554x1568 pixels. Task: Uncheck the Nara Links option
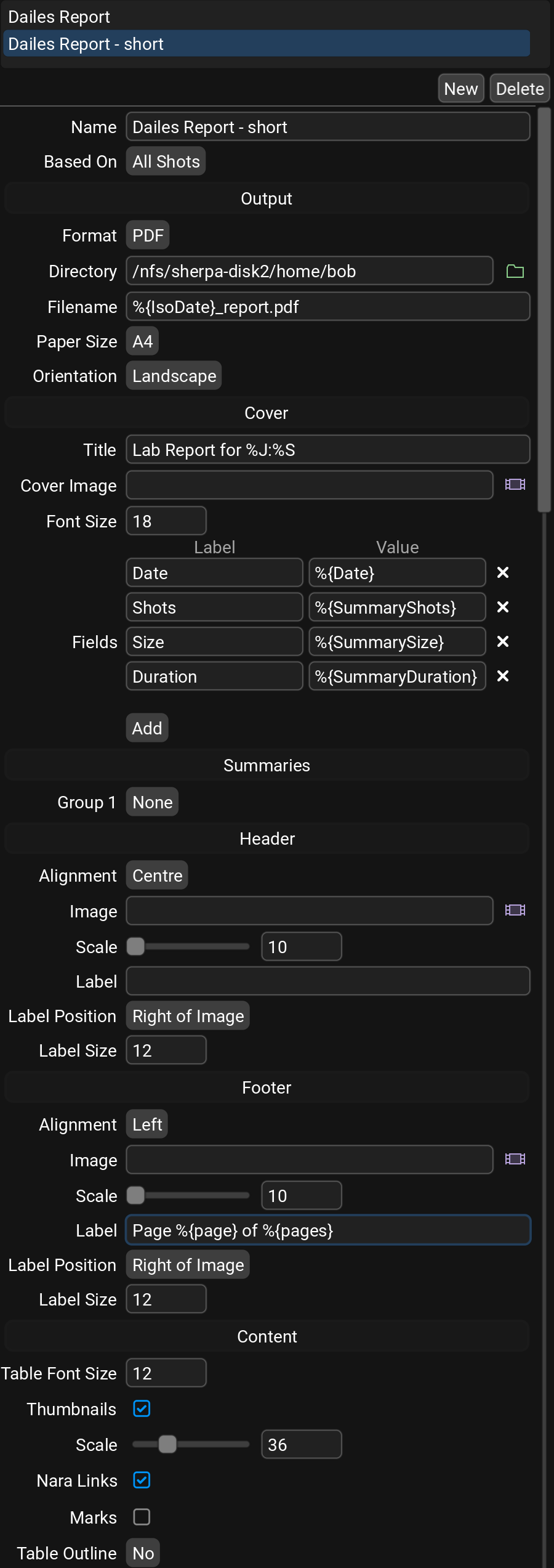(142, 1481)
